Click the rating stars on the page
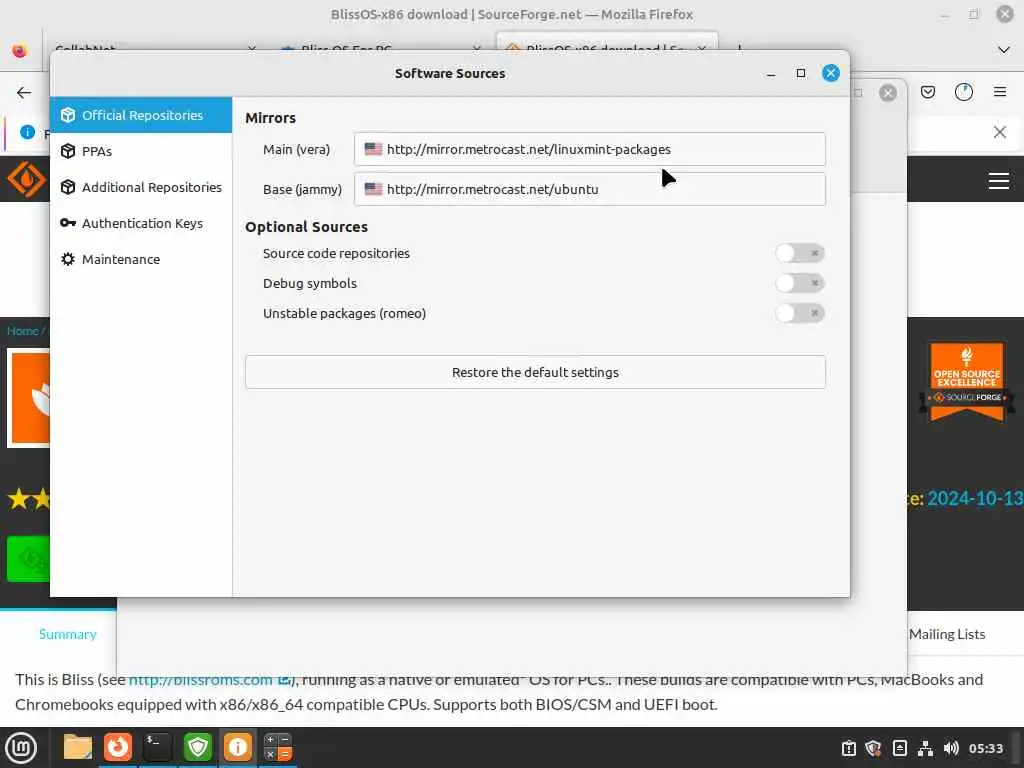Screen dimensions: 1024x768 29,500
